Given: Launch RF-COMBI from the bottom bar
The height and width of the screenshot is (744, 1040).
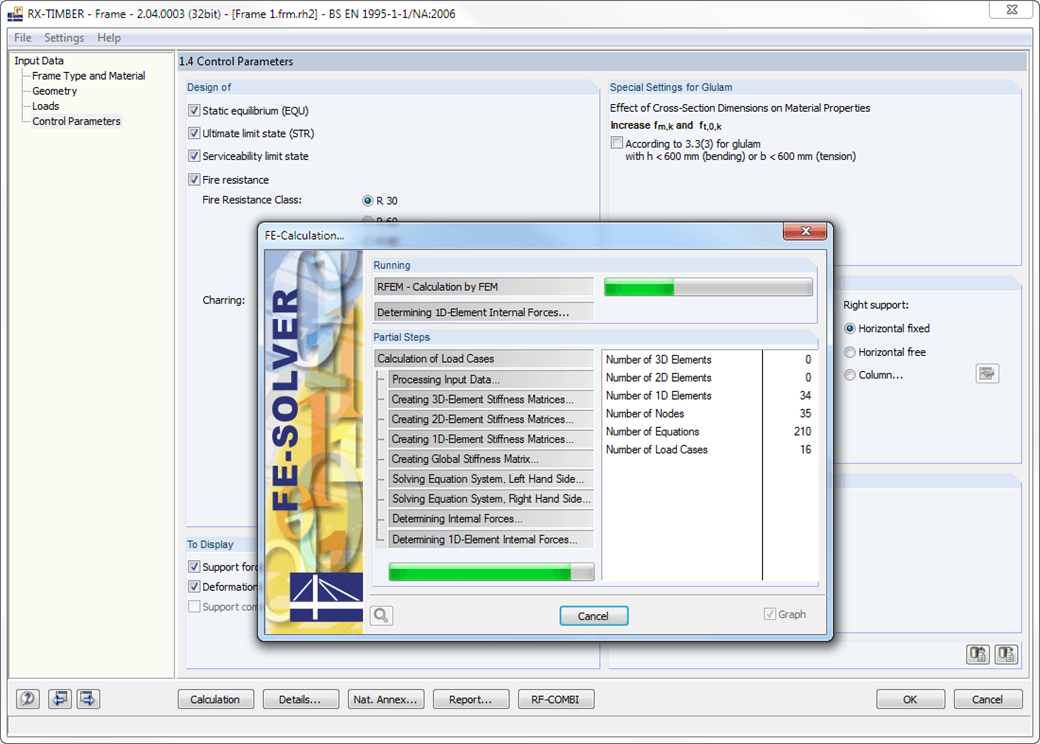Looking at the screenshot, I should tap(555, 698).
